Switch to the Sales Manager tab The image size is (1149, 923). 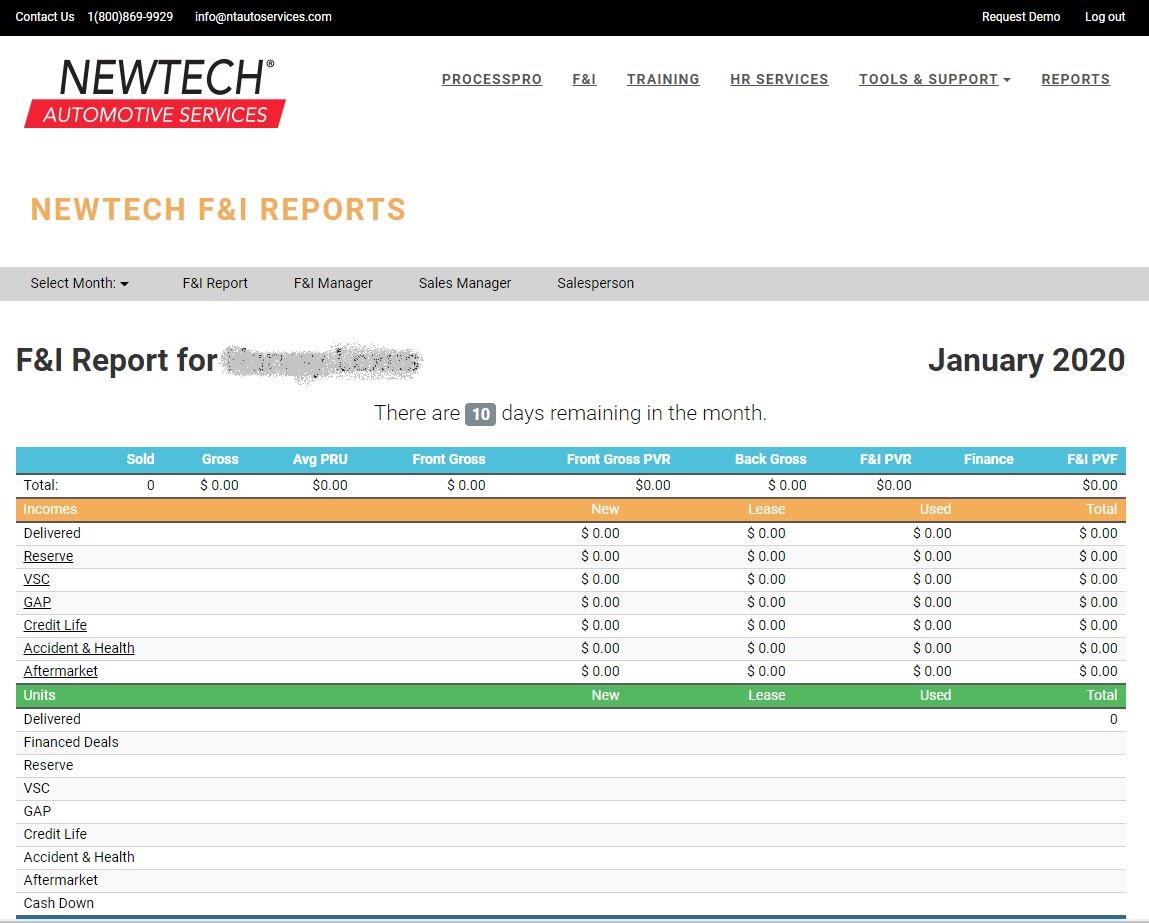(x=465, y=283)
